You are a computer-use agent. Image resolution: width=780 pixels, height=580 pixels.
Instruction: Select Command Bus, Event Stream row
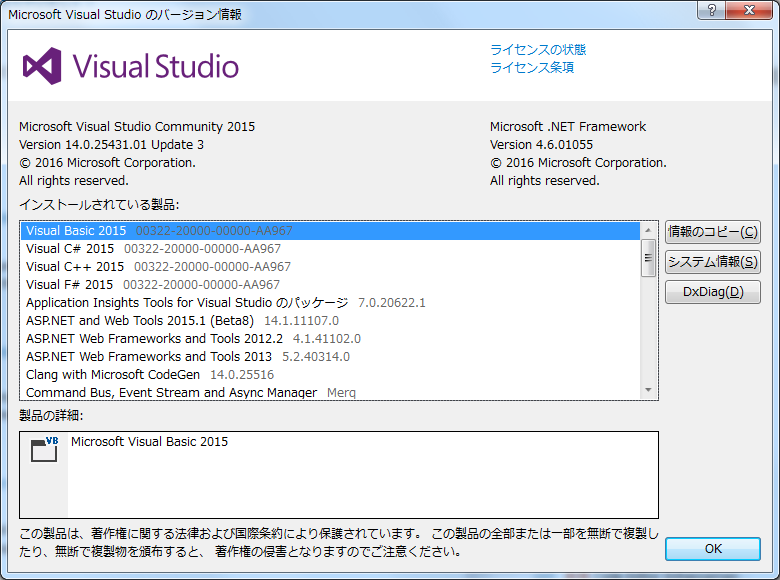click(330, 392)
